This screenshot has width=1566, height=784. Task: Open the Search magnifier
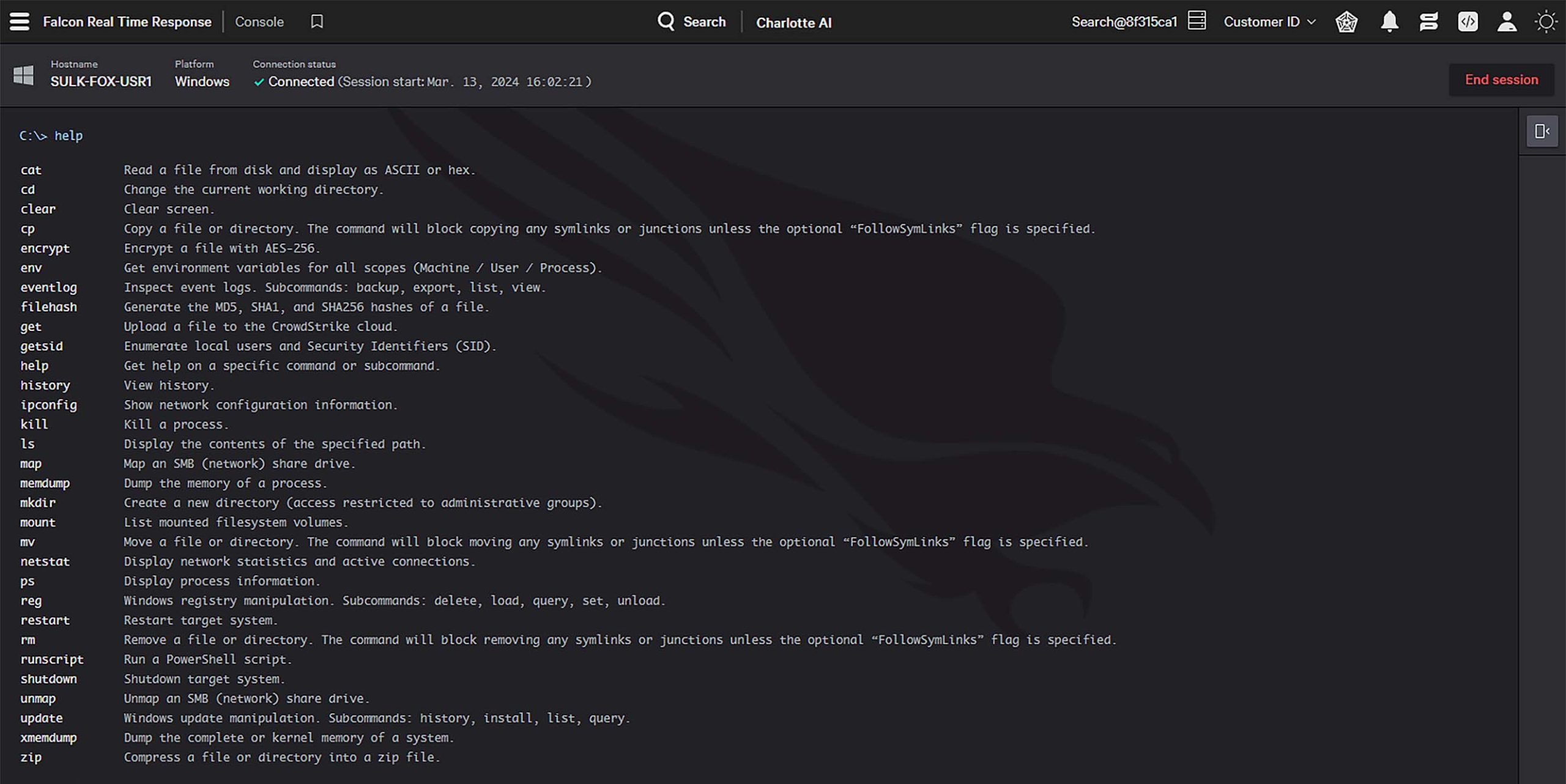[x=666, y=21]
